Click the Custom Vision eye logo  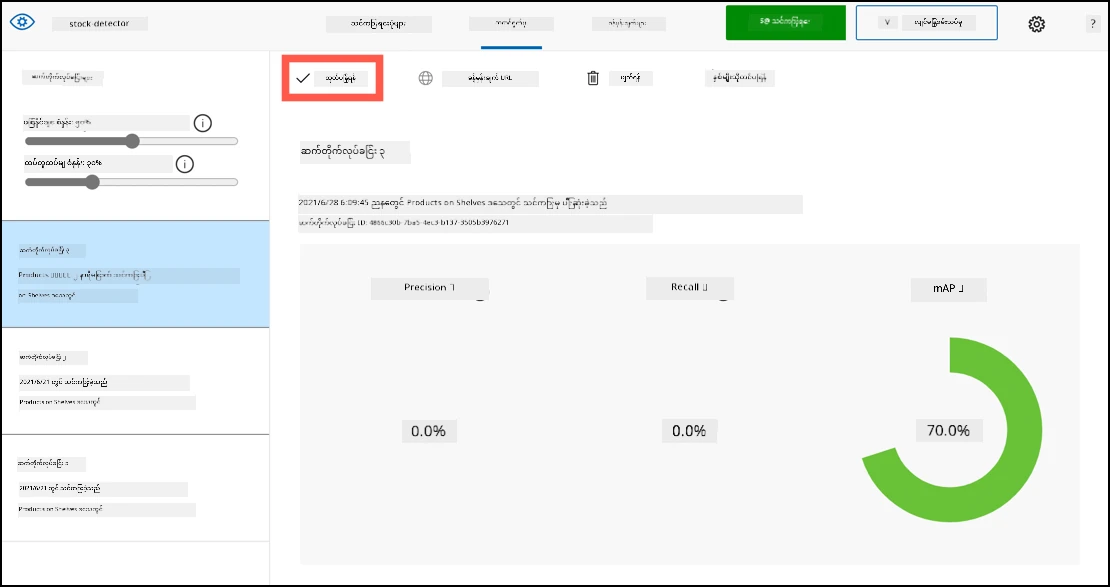(x=21, y=23)
